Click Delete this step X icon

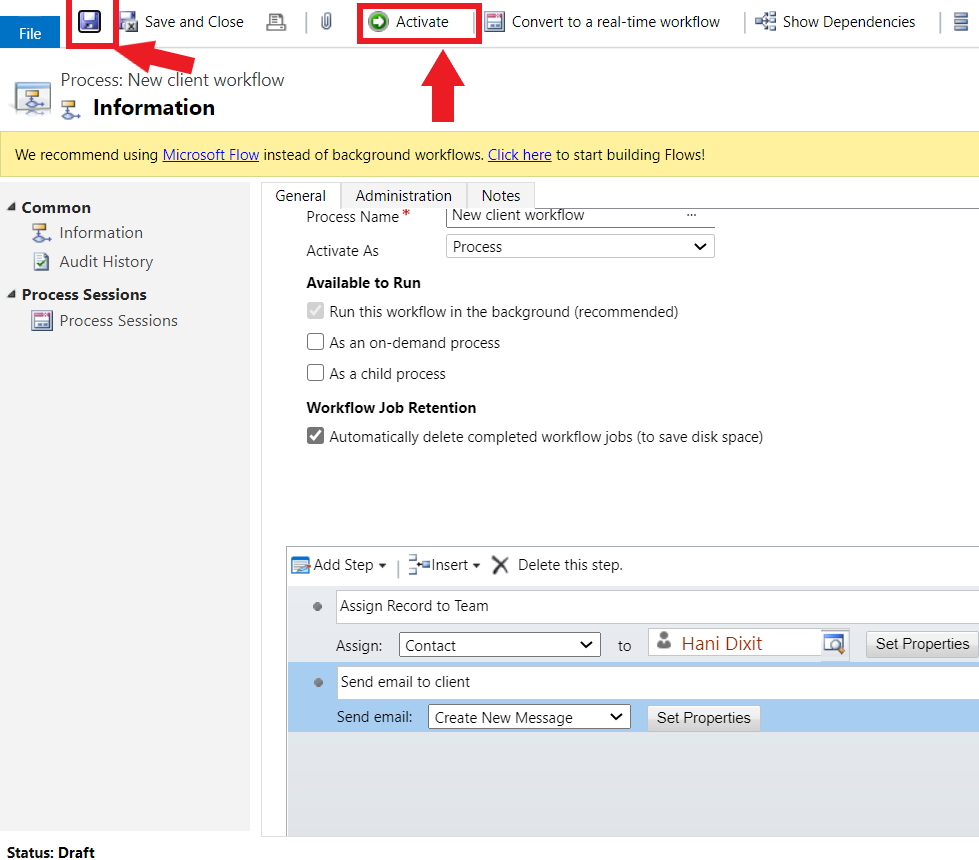click(500, 565)
